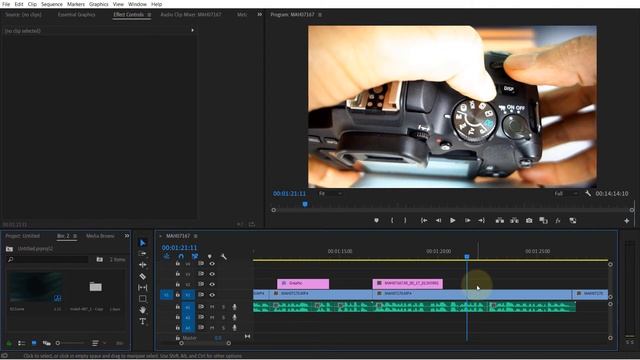Image resolution: width=640 pixels, height=360 pixels.
Task: Add marker in timeline header
Action: click(209, 256)
